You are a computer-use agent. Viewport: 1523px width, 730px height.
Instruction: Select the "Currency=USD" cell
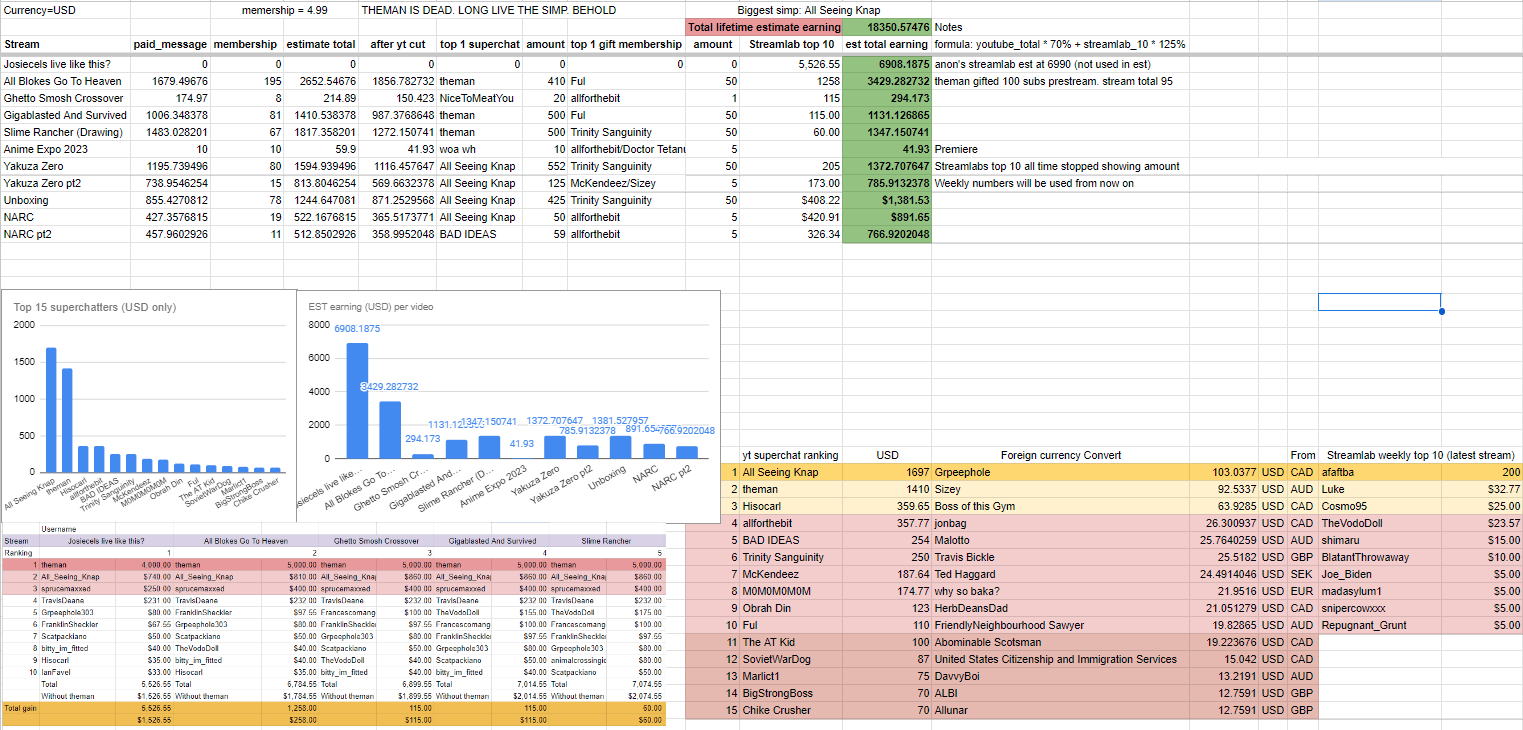point(65,10)
